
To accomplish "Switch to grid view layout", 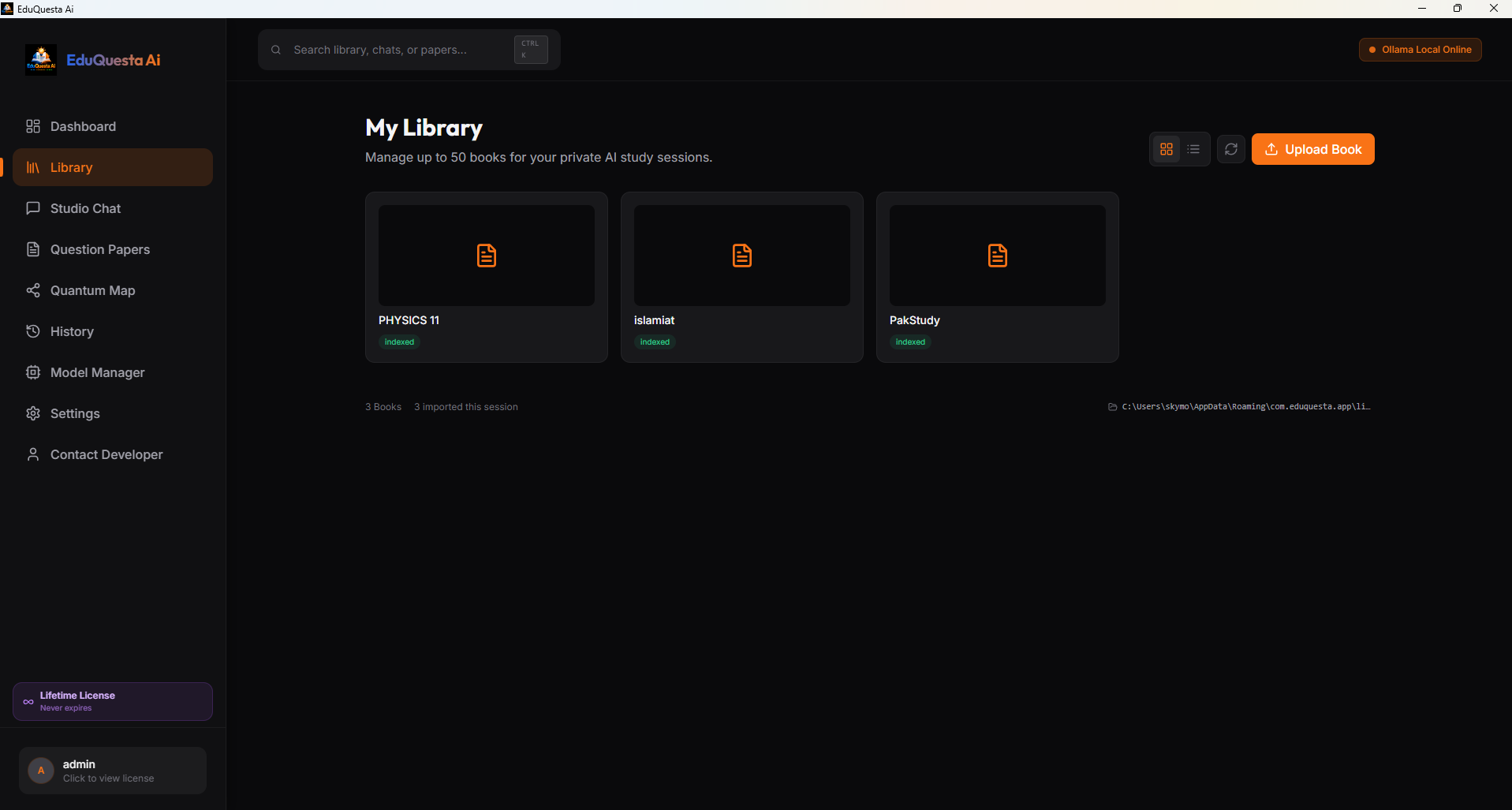I will [x=1166, y=149].
